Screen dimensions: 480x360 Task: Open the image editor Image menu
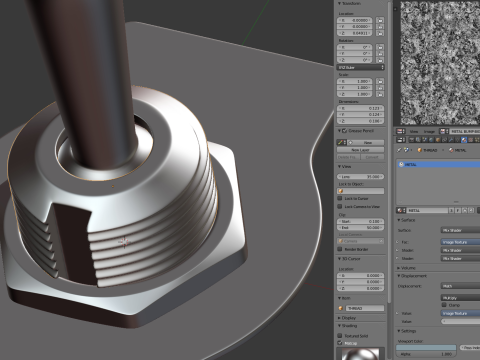click(429, 132)
